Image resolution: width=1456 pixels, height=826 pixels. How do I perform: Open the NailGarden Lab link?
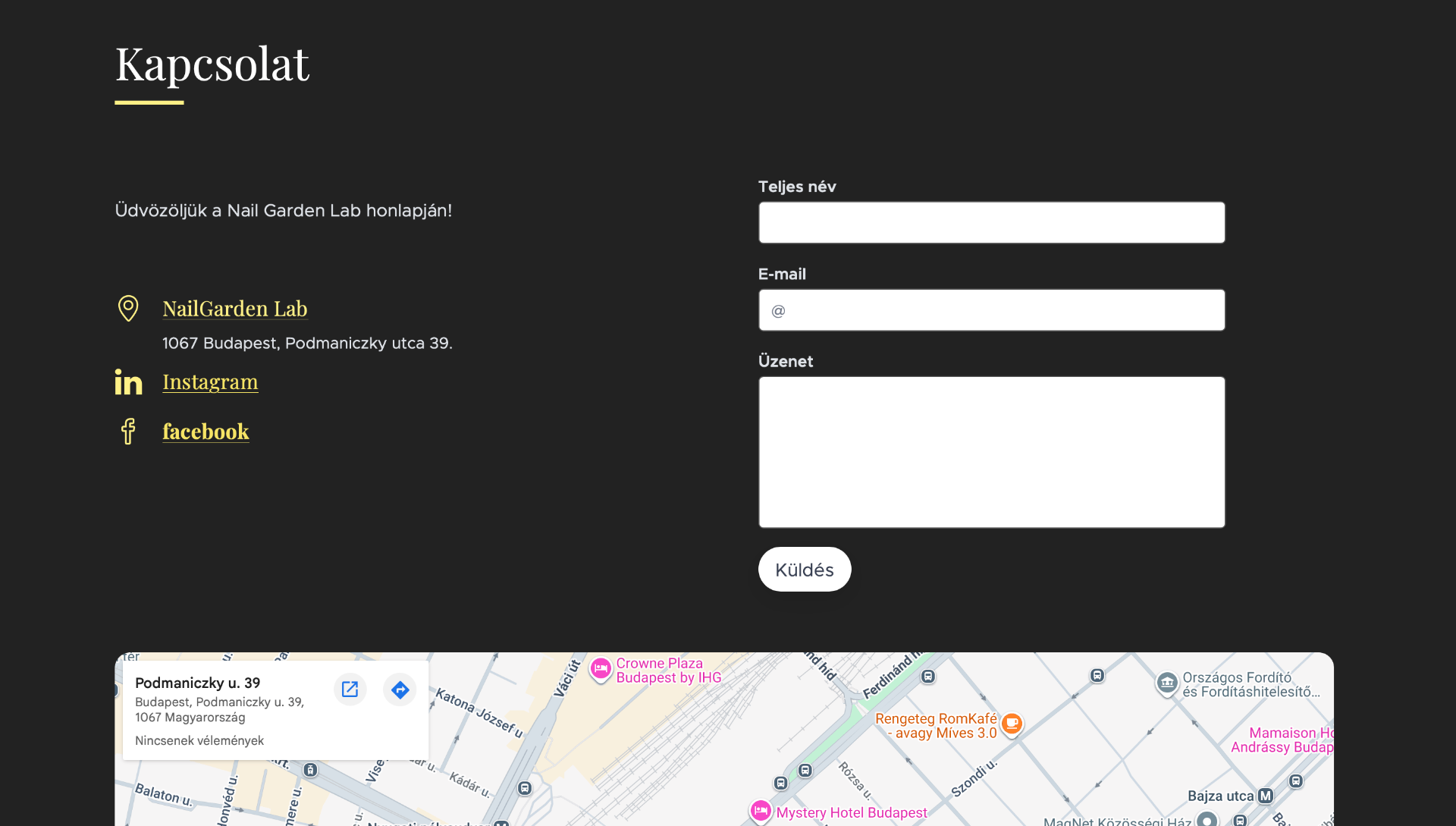[x=234, y=309]
